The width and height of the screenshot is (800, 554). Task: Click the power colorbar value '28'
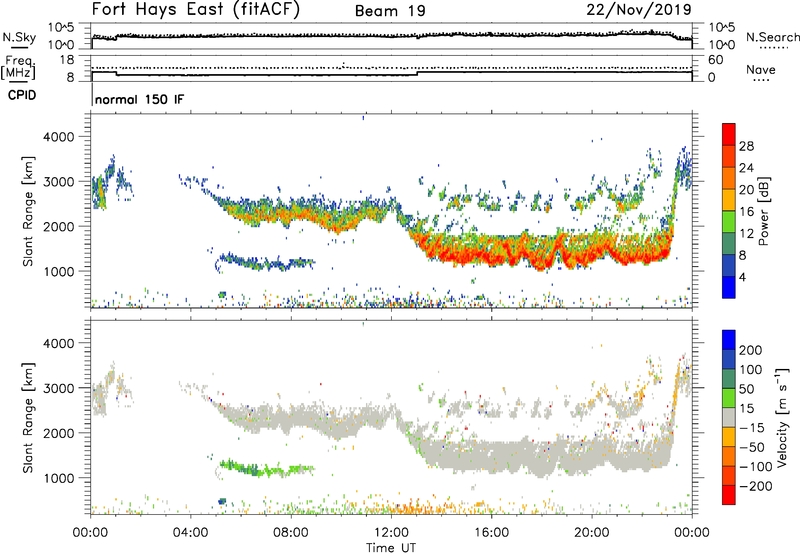coord(746,146)
